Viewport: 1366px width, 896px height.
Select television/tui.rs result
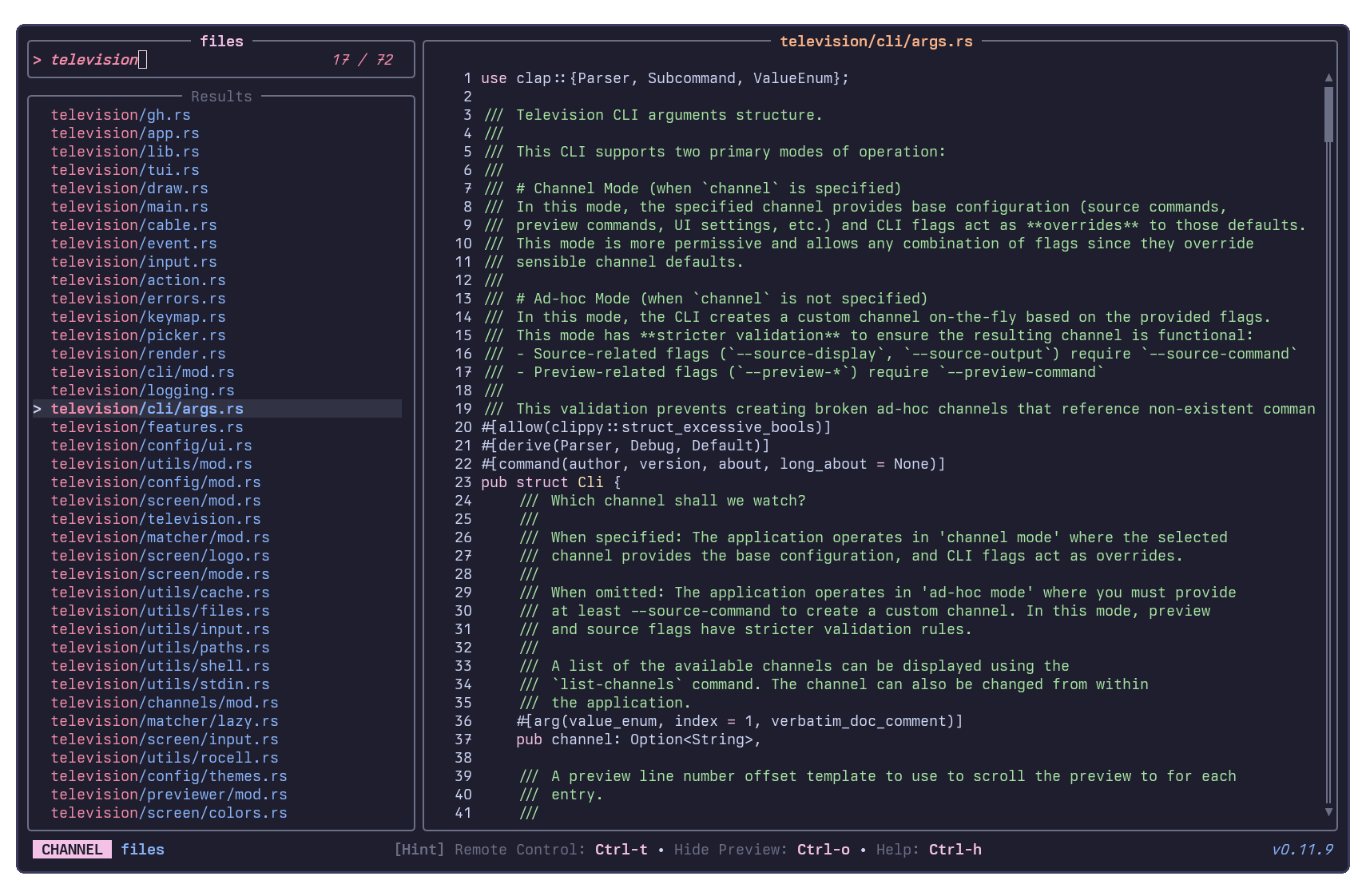125,170
